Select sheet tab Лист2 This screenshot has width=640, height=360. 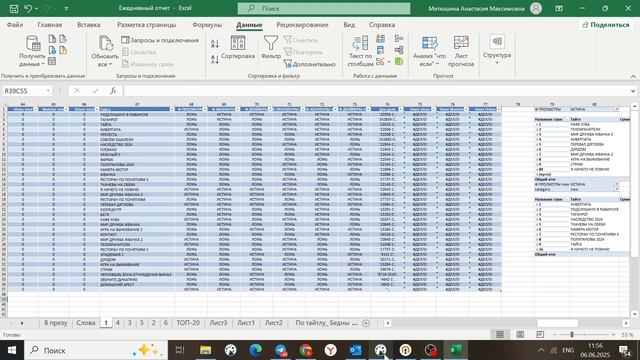[273, 322]
